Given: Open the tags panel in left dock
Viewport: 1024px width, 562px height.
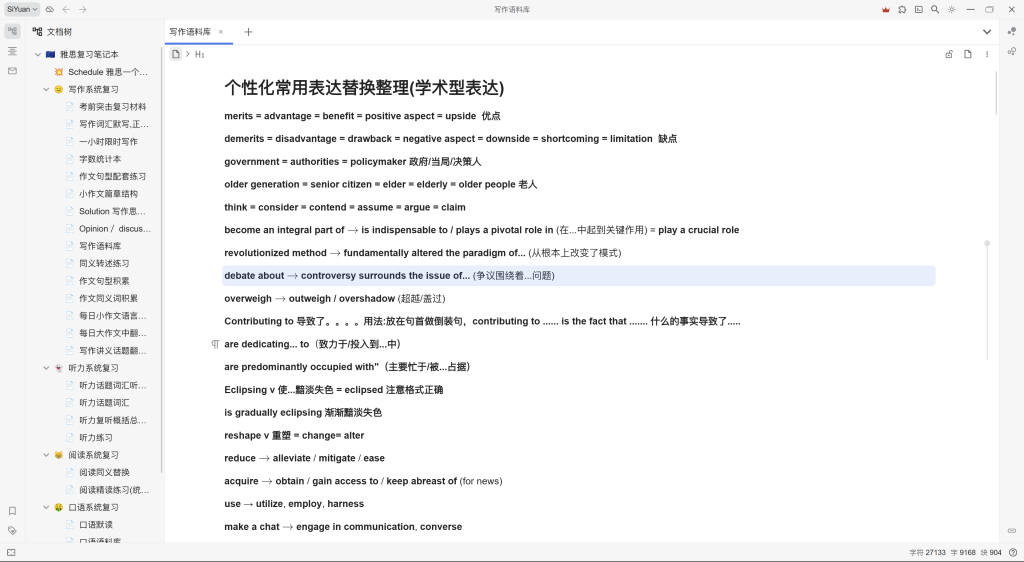Looking at the screenshot, I should [x=12, y=530].
